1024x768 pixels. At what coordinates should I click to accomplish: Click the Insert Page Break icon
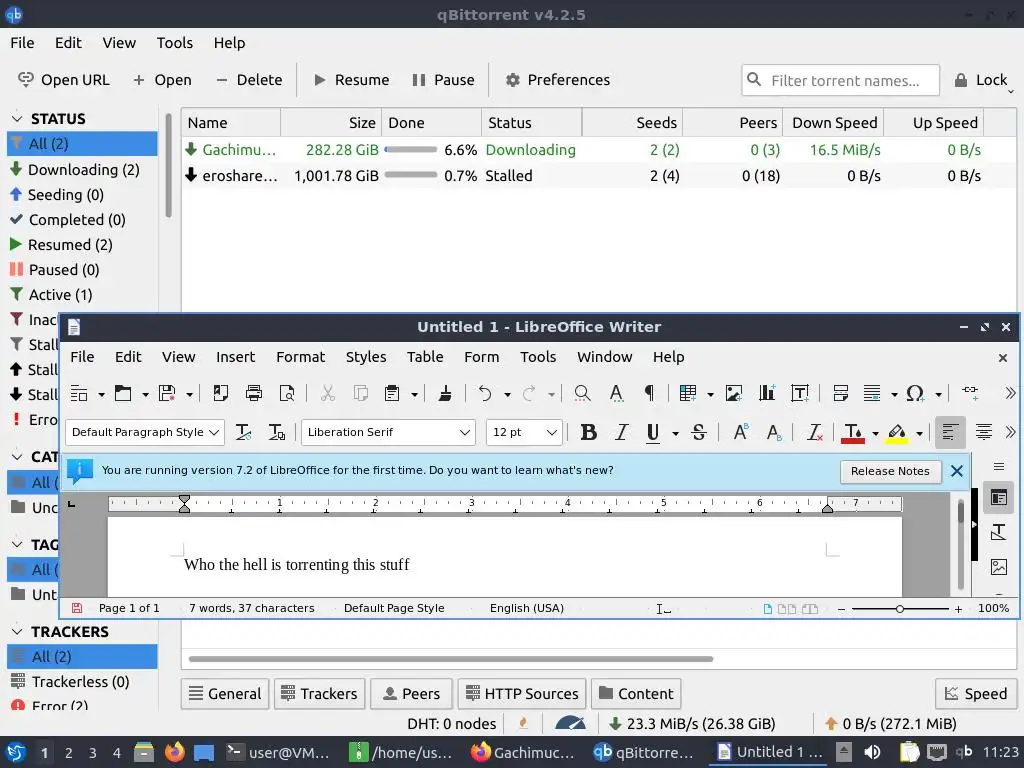(840, 393)
